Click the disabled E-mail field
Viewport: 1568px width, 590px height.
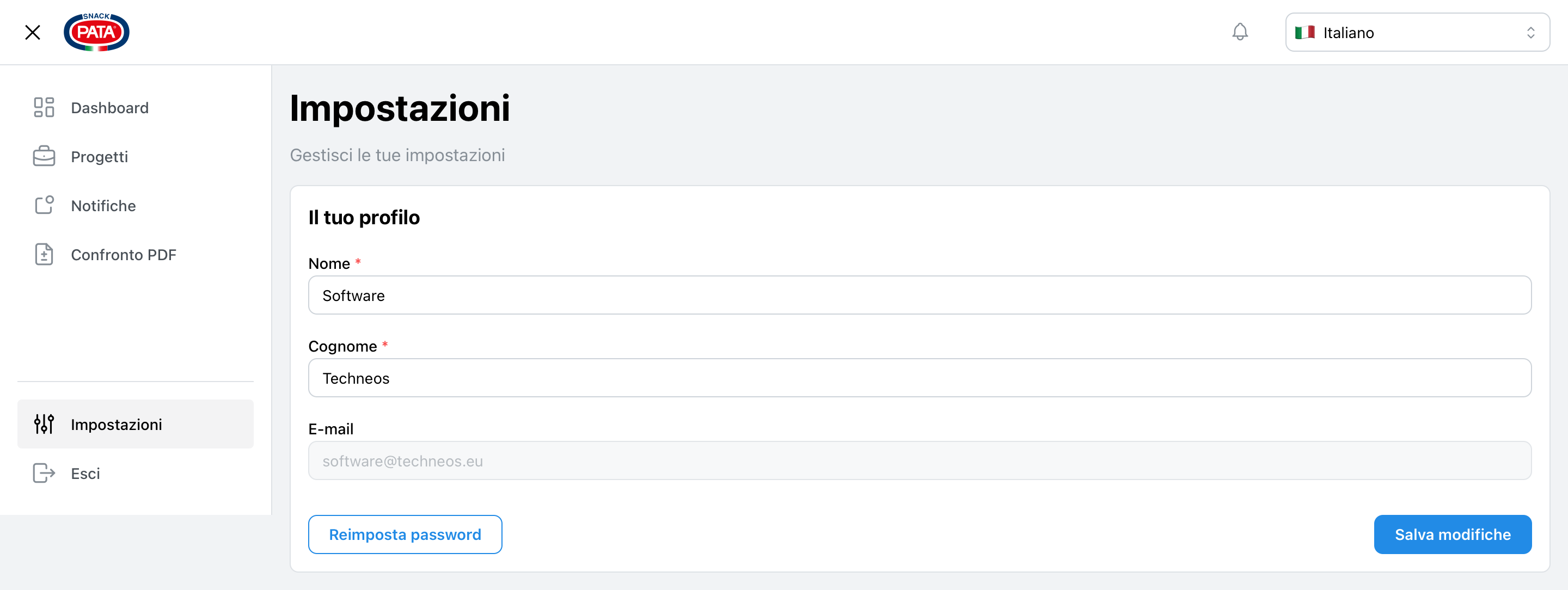click(919, 460)
